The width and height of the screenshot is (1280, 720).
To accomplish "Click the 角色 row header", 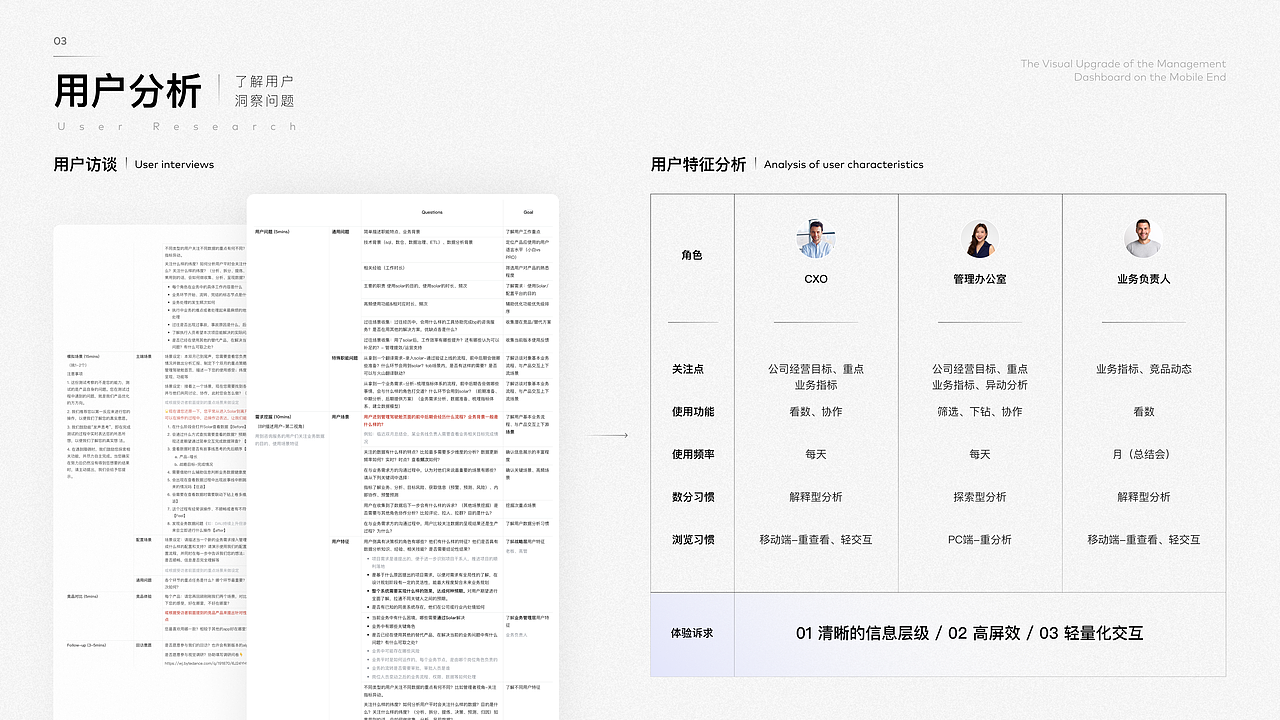I will pyautogui.click(x=692, y=255).
